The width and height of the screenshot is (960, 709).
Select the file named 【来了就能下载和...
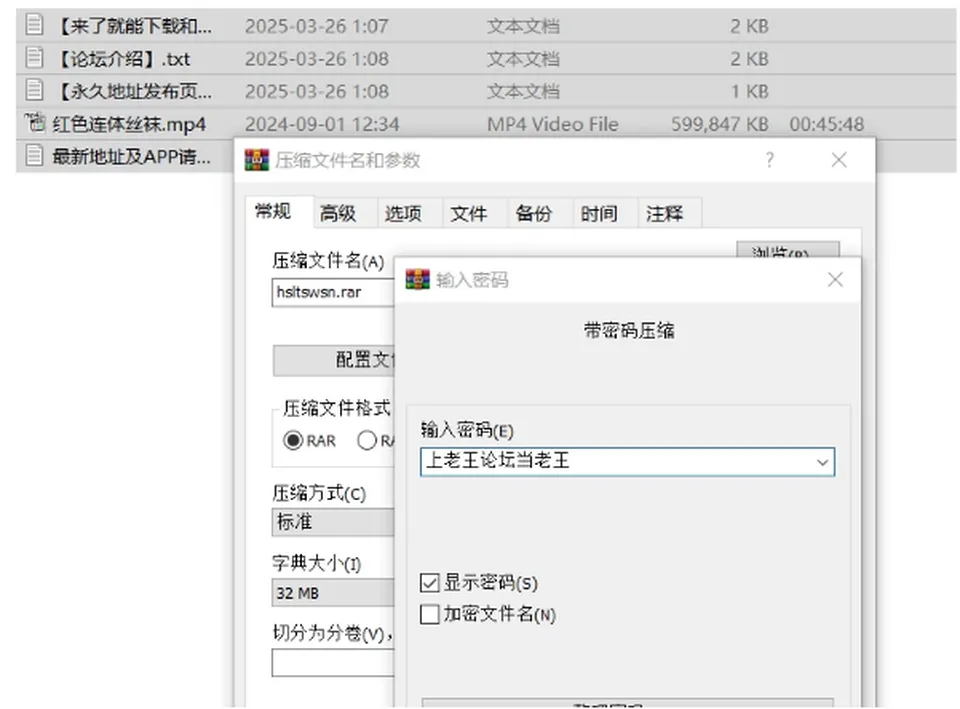coord(134,26)
